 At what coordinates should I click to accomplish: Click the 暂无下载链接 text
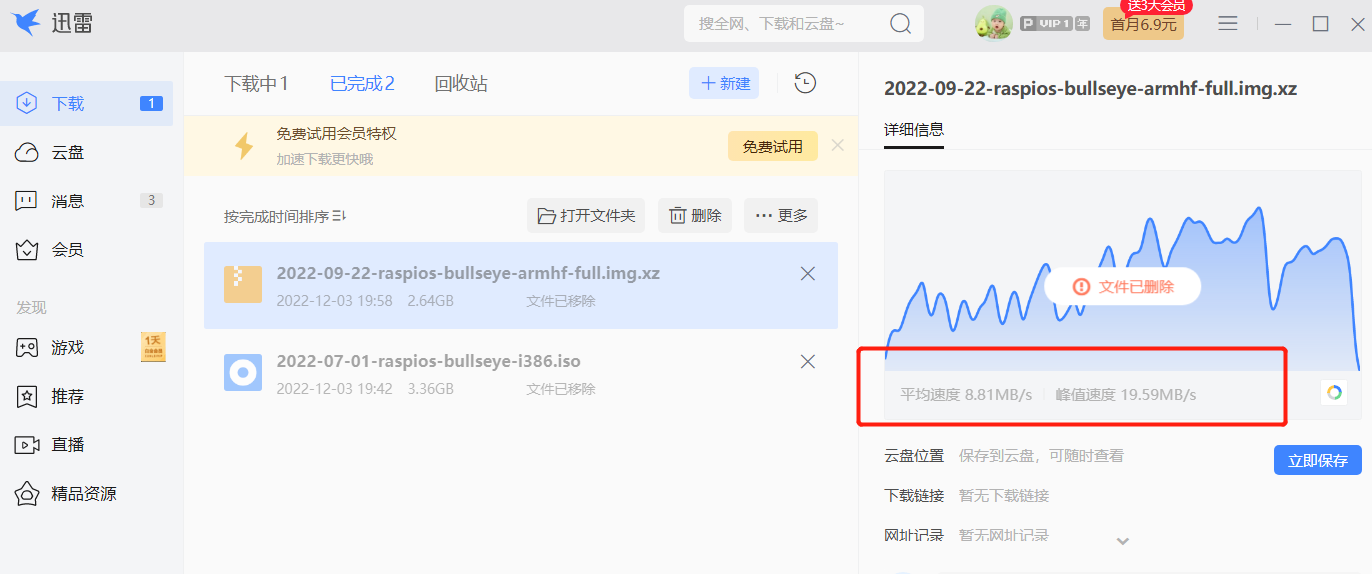click(1004, 496)
